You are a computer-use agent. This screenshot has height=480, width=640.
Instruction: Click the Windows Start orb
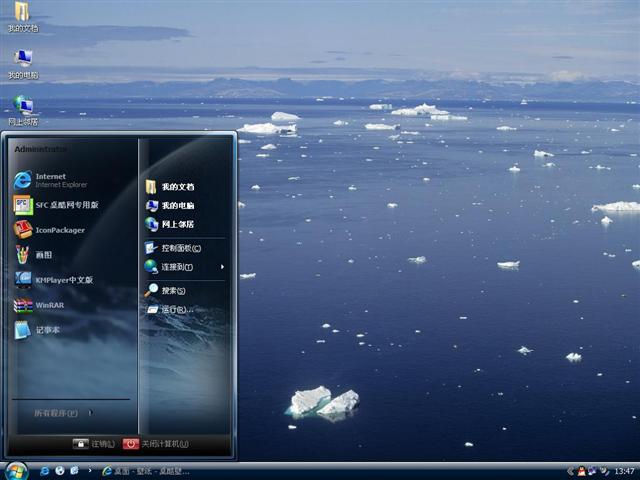point(16,471)
